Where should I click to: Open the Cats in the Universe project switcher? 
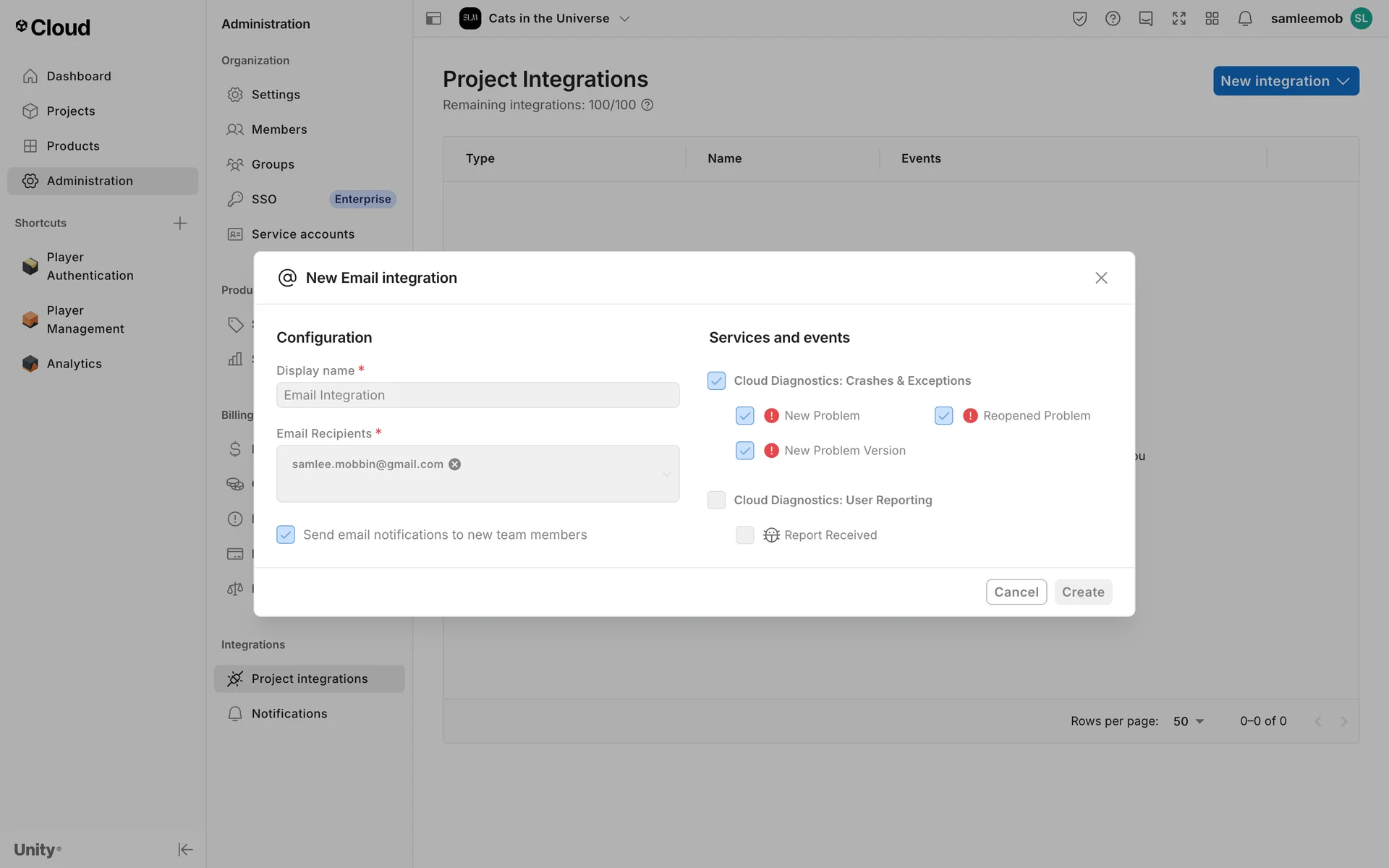tap(550, 19)
